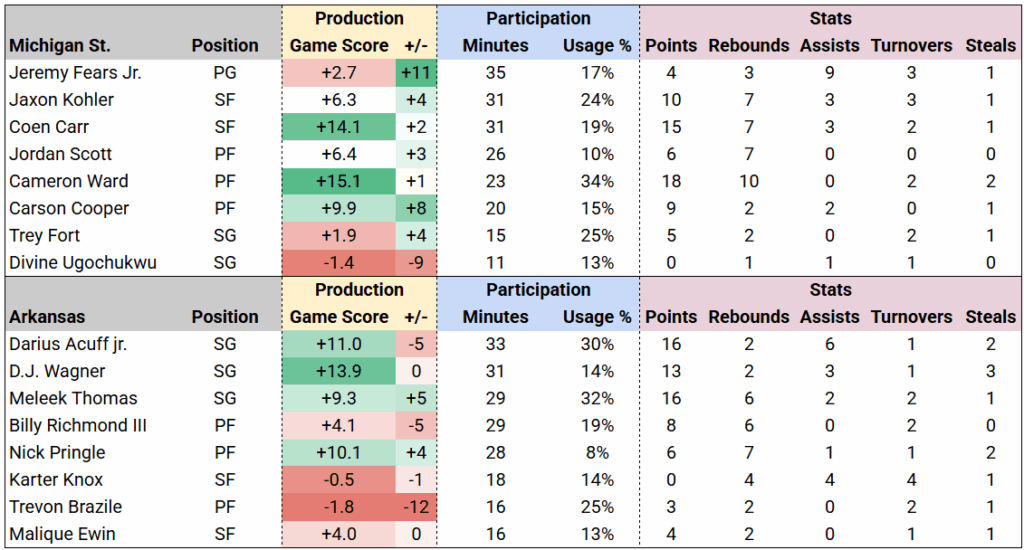The height and width of the screenshot is (550, 1024).
Task: Click Jaxon Kohler's player name
Action: click(x=62, y=100)
